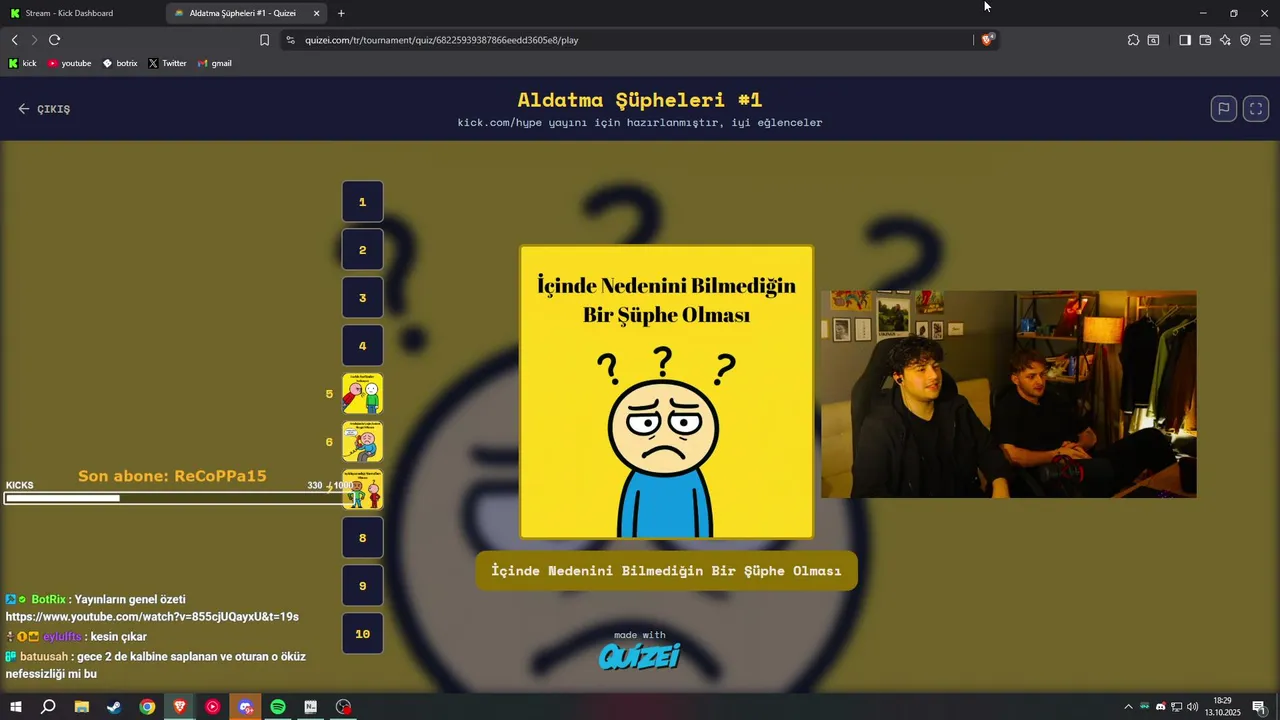Open clock showing 18:29 date

1225,707
